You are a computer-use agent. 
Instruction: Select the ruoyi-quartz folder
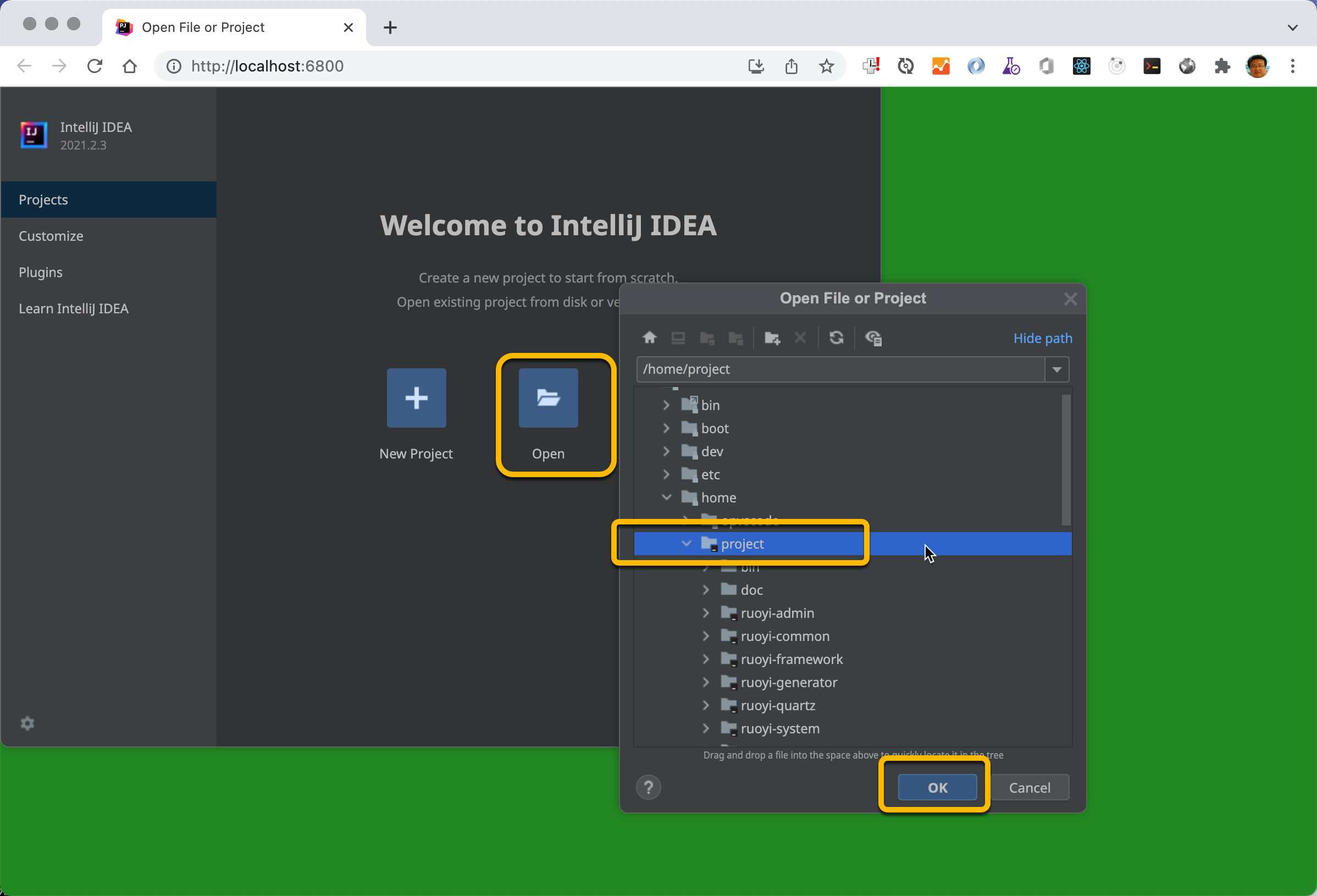pyautogui.click(x=853, y=705)
